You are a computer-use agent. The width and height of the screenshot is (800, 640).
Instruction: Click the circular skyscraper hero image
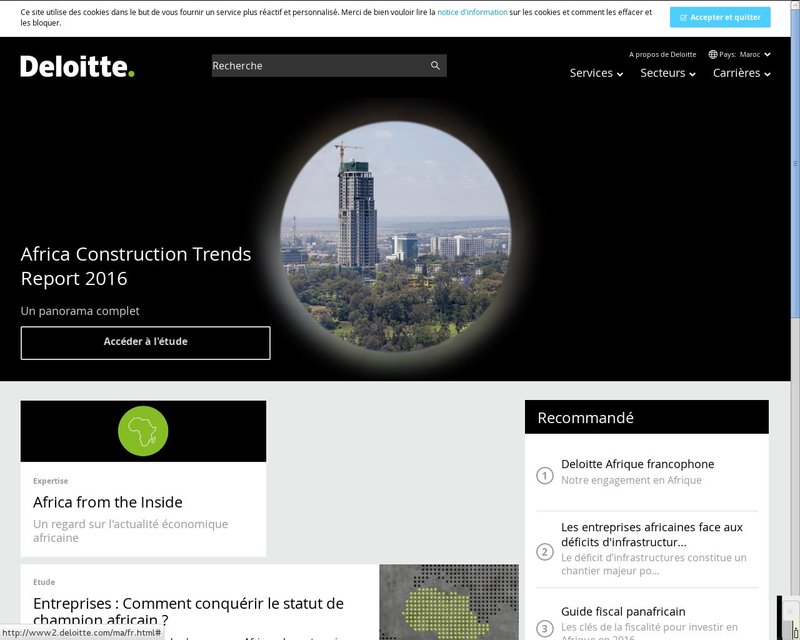tap(395, 236)
